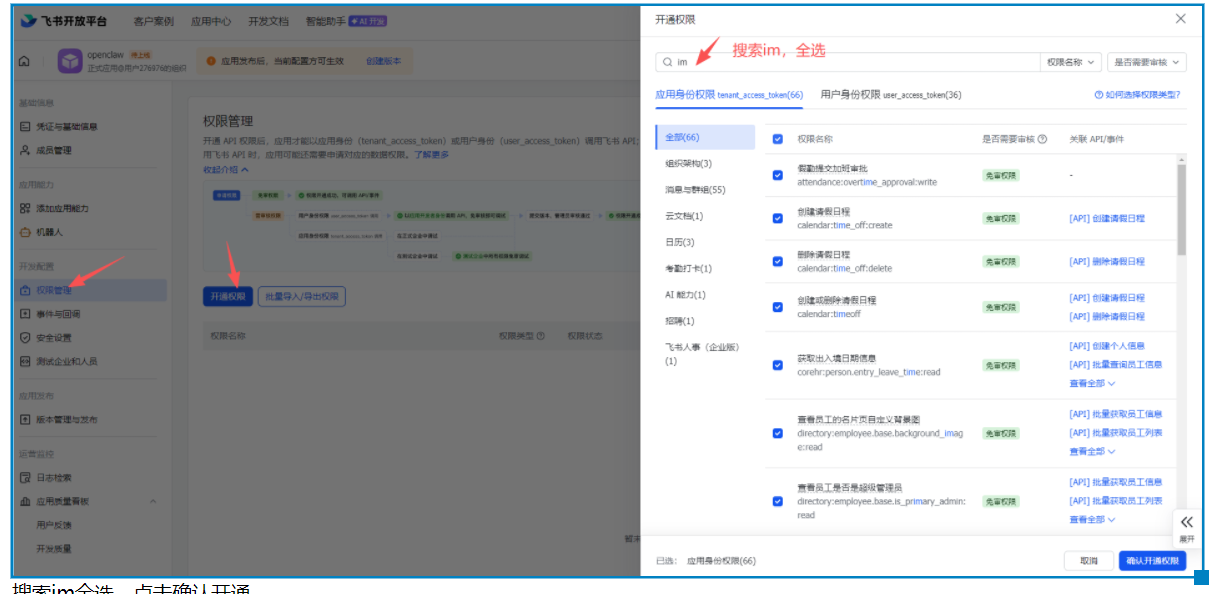The image size is (1230, 594).
Task: Open 开发文档 in top navigation
Action: point(268,21)
